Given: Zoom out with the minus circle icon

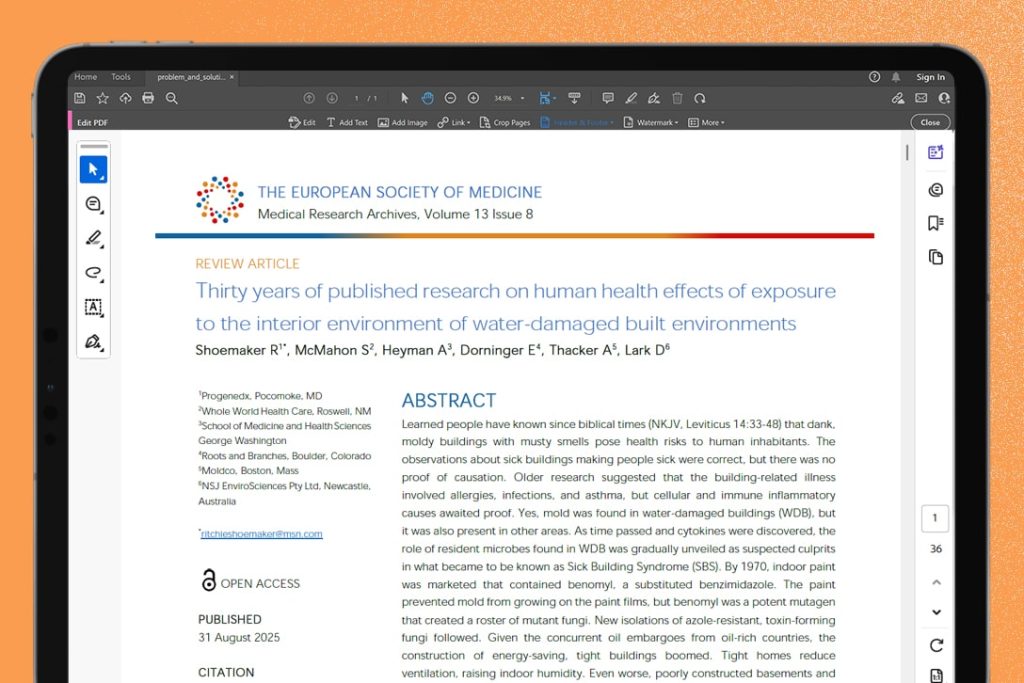Looking at the screenshot, I should pyautogui.click(x=450, y=98).
